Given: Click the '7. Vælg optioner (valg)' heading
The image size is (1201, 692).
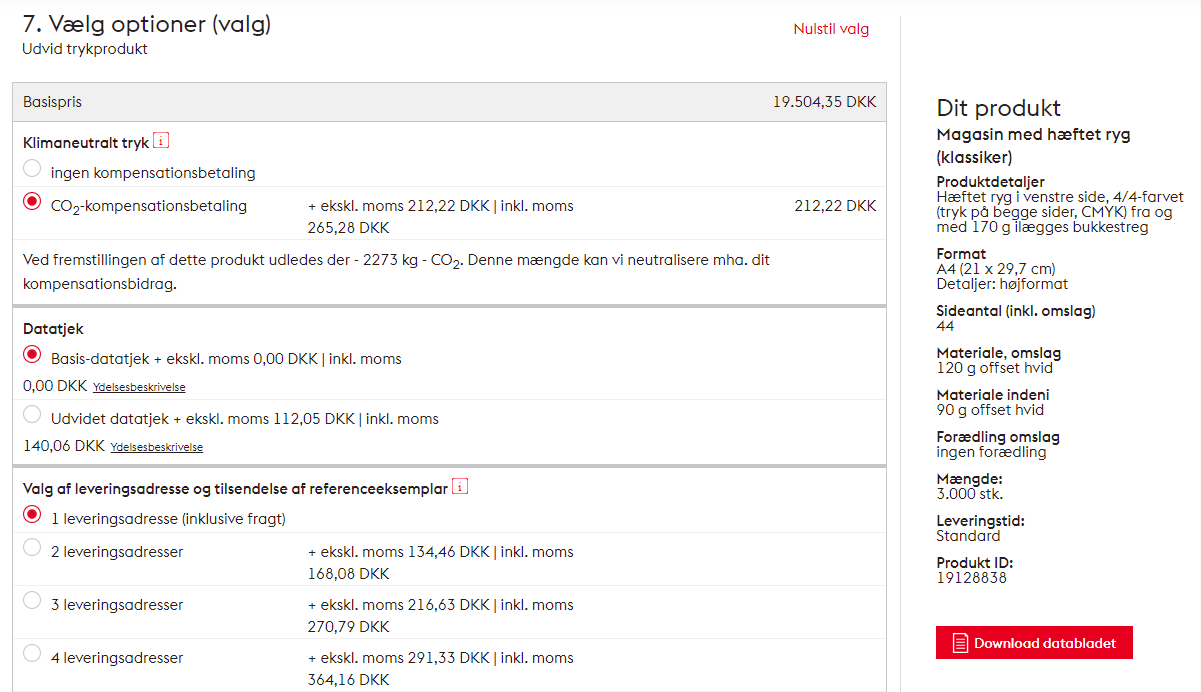Looking at the screenshot, I should (147, 24).
